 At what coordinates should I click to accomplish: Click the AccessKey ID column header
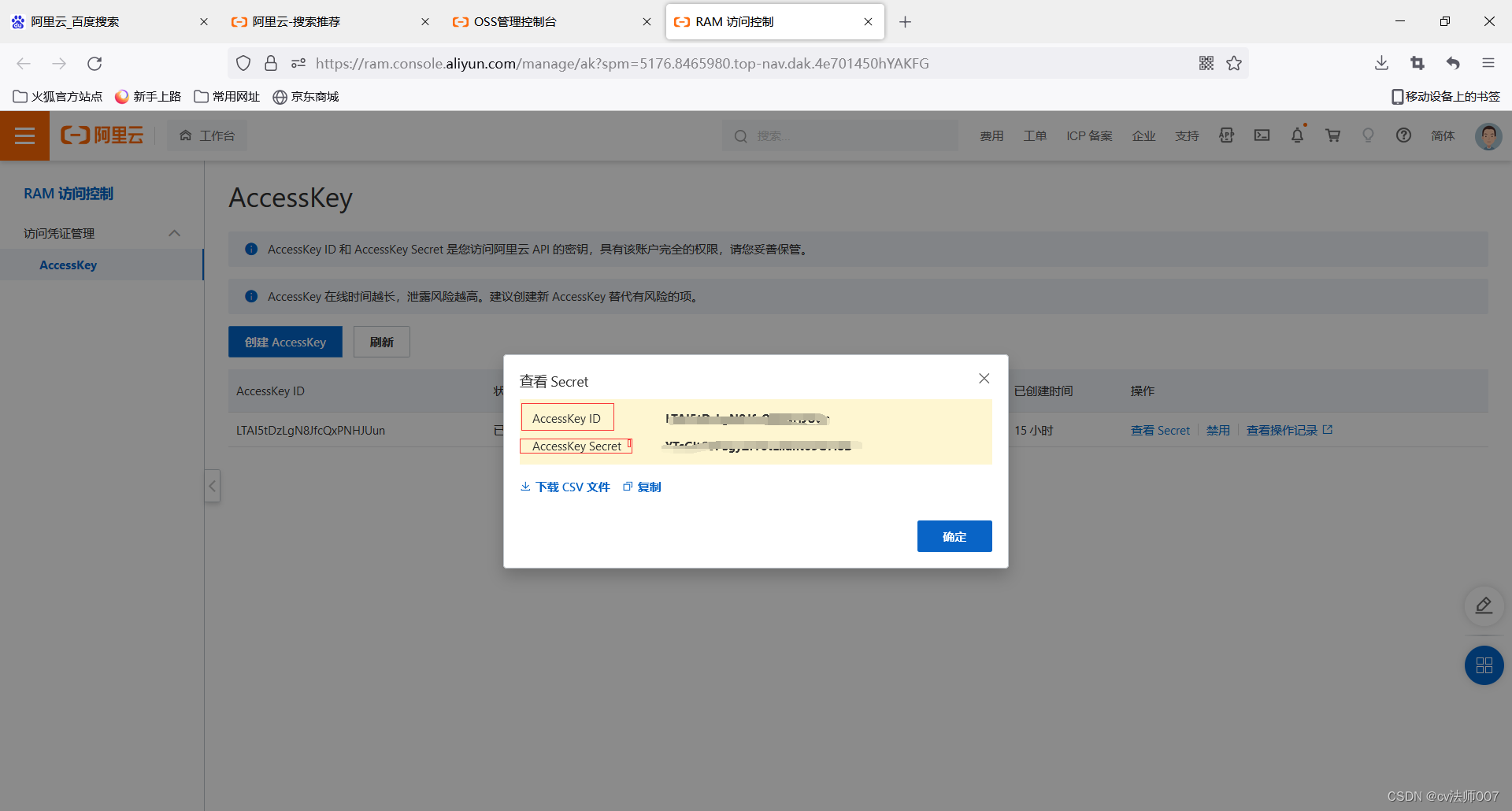[x=270, y=391]
